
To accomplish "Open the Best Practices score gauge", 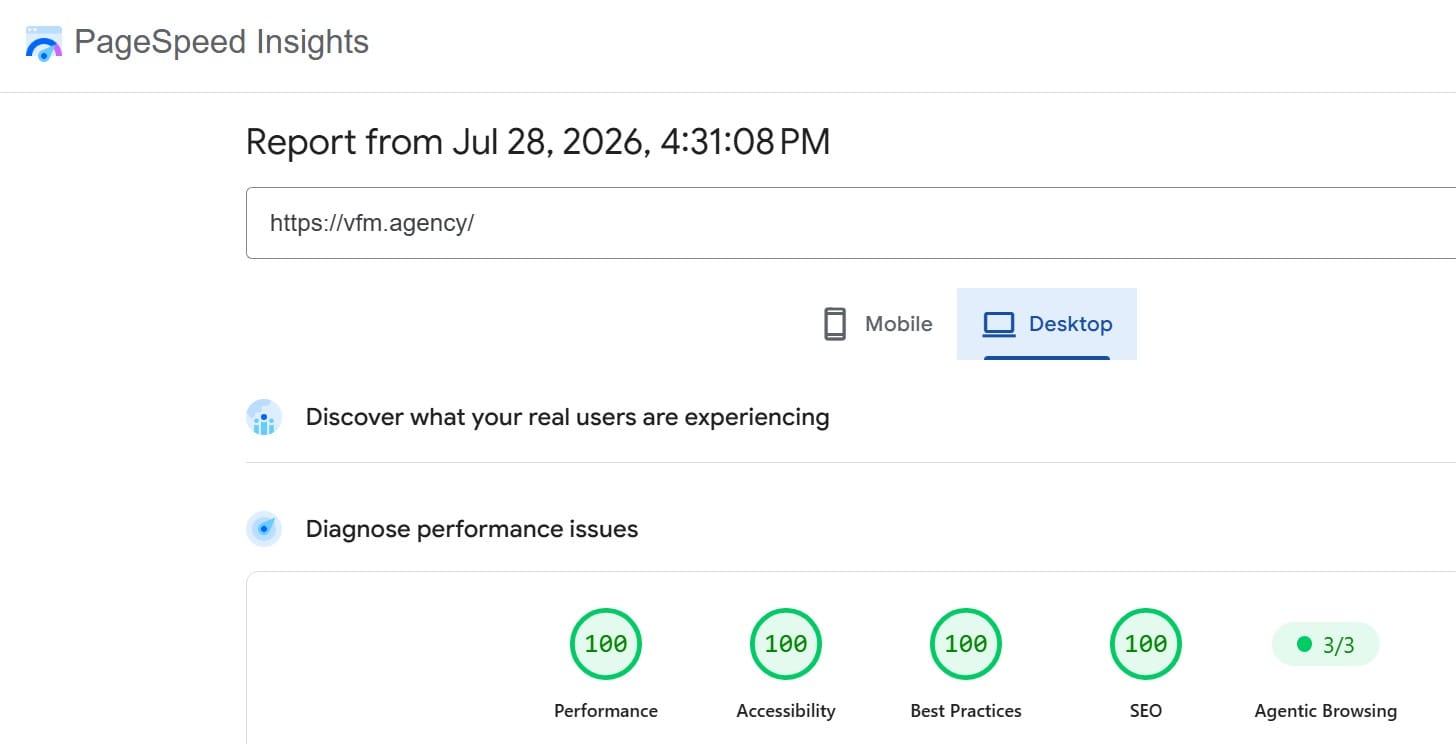I will (966, 644).
